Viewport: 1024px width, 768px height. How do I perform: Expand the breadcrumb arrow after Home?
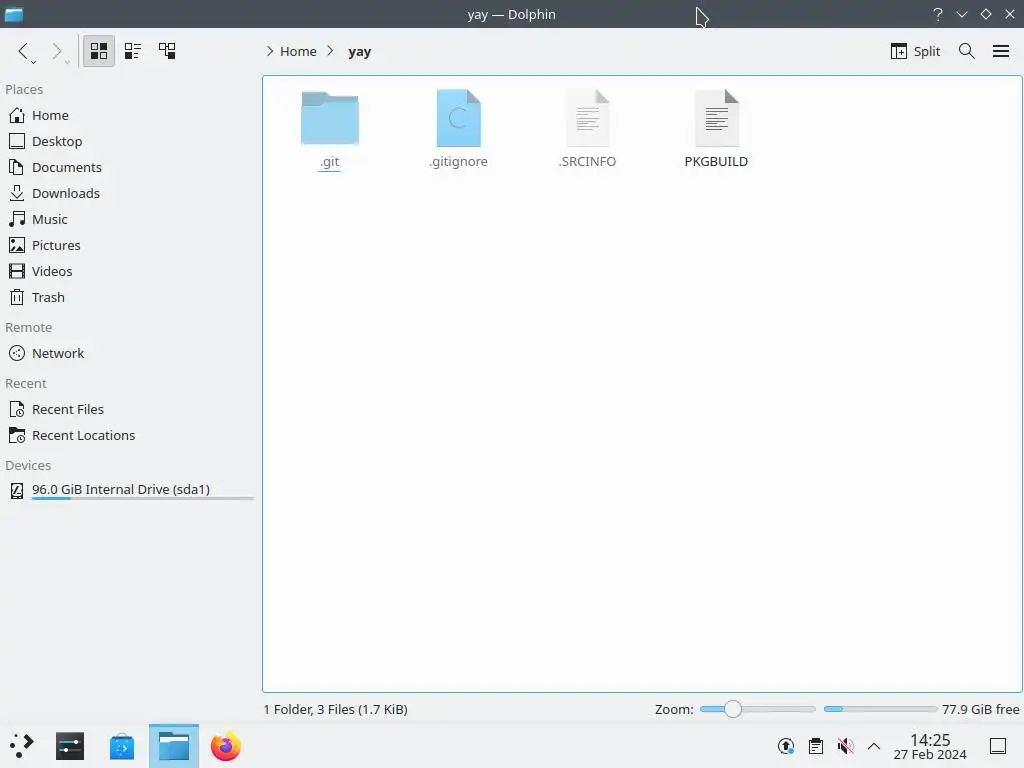330,51
